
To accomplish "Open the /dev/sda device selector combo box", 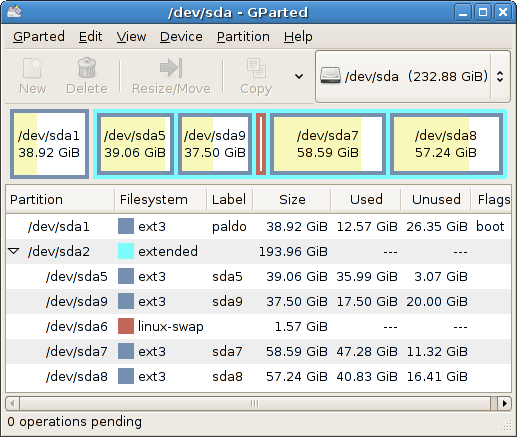I will tap(413, 76).
